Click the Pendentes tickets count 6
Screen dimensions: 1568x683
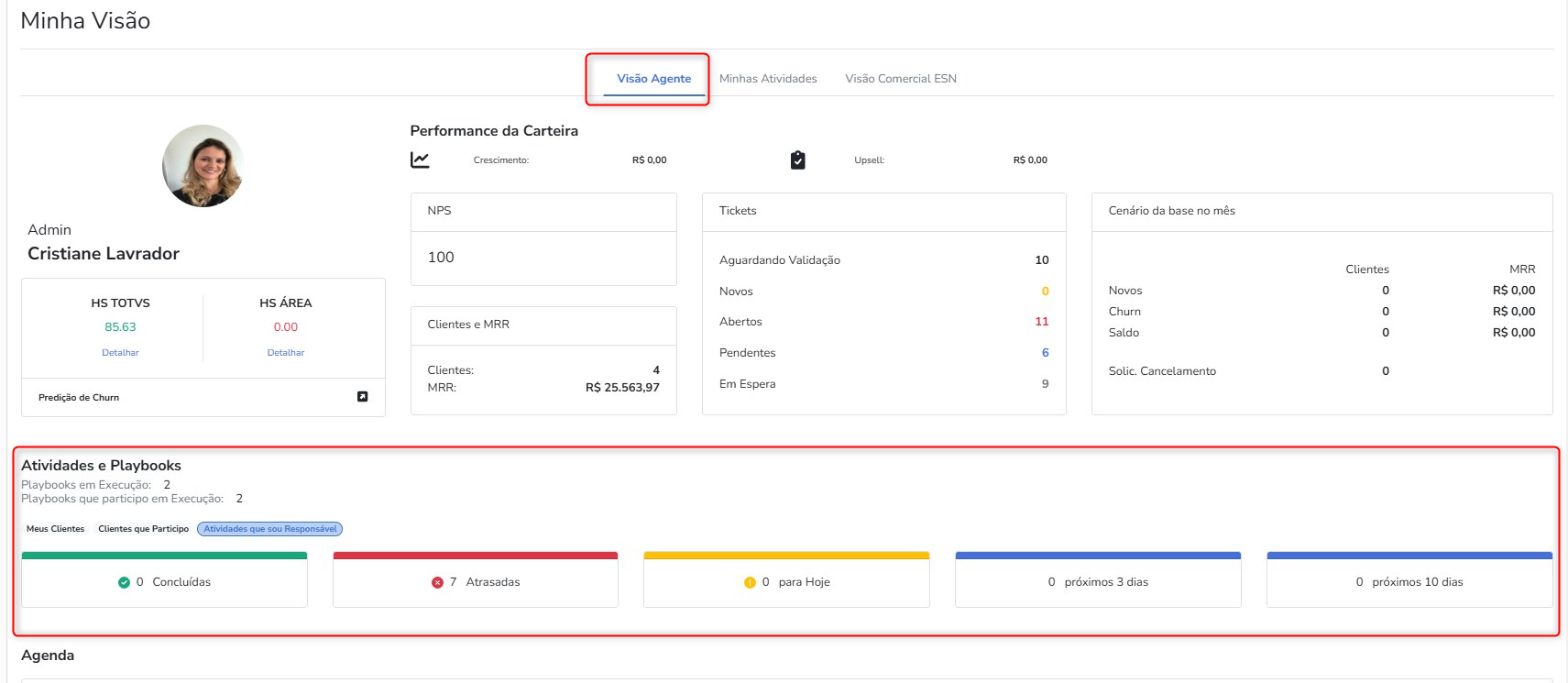pyautogui.click(x=1045, y=353)
